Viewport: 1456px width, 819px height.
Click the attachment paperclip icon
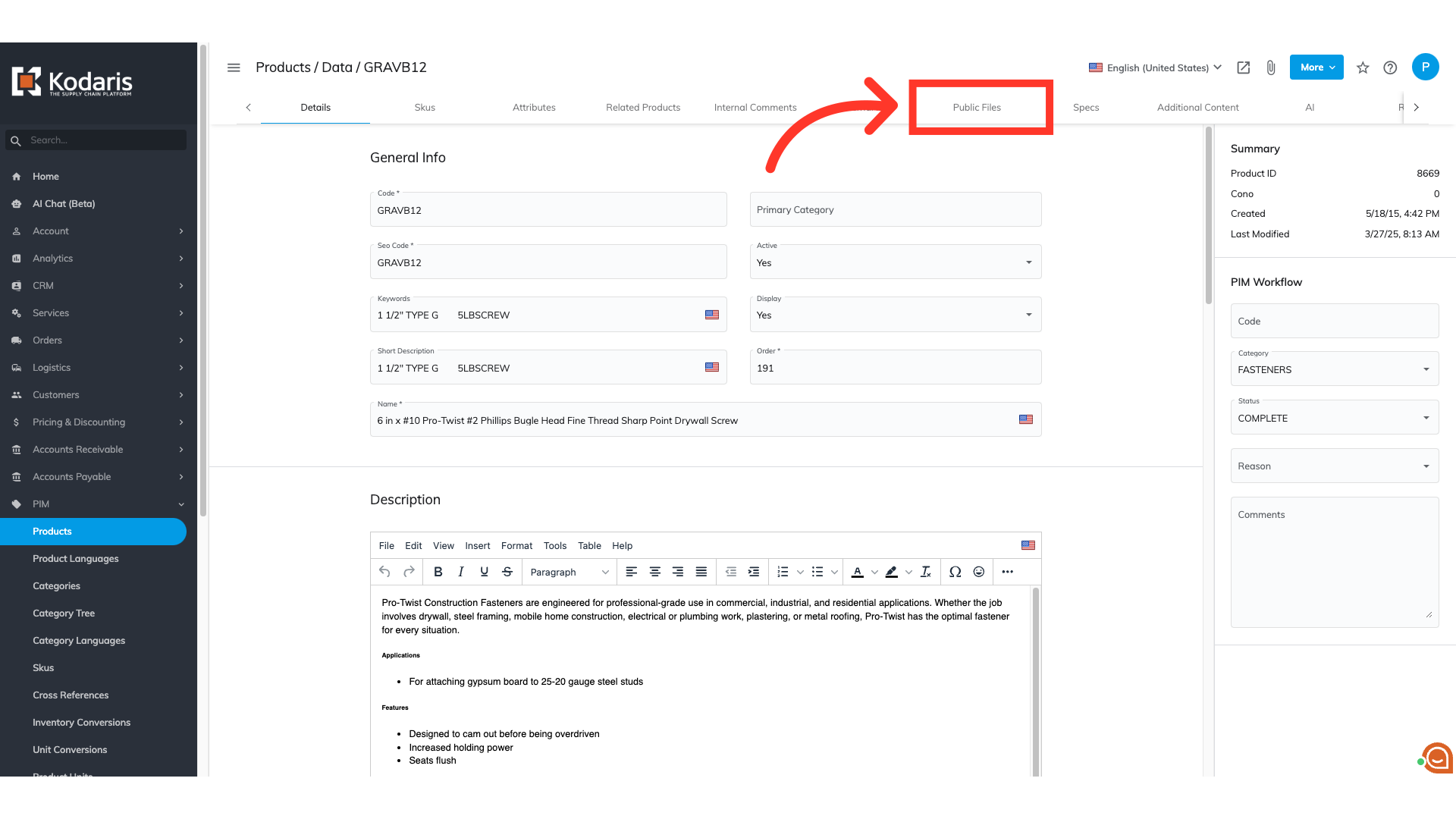1271,67
